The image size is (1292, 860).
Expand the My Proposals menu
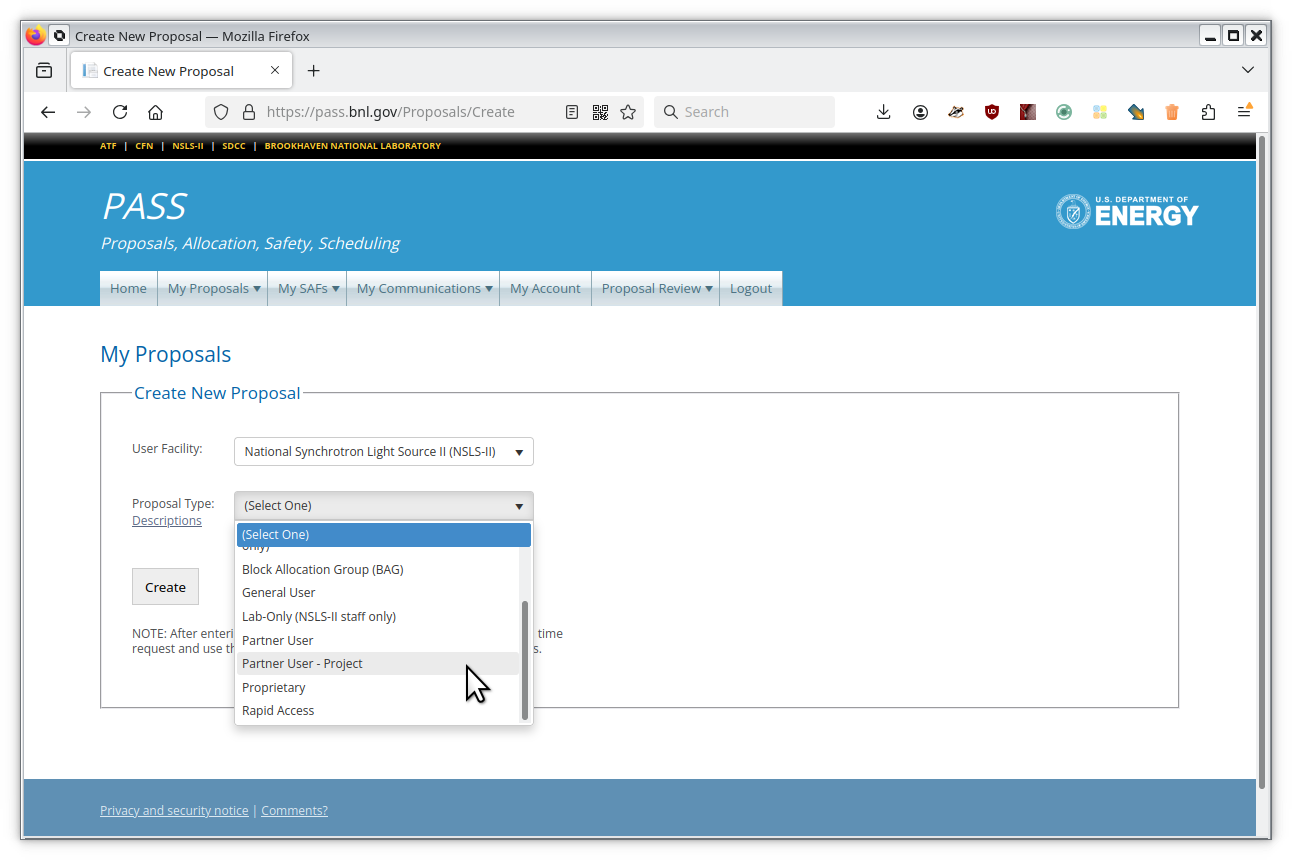pos(214,288)
